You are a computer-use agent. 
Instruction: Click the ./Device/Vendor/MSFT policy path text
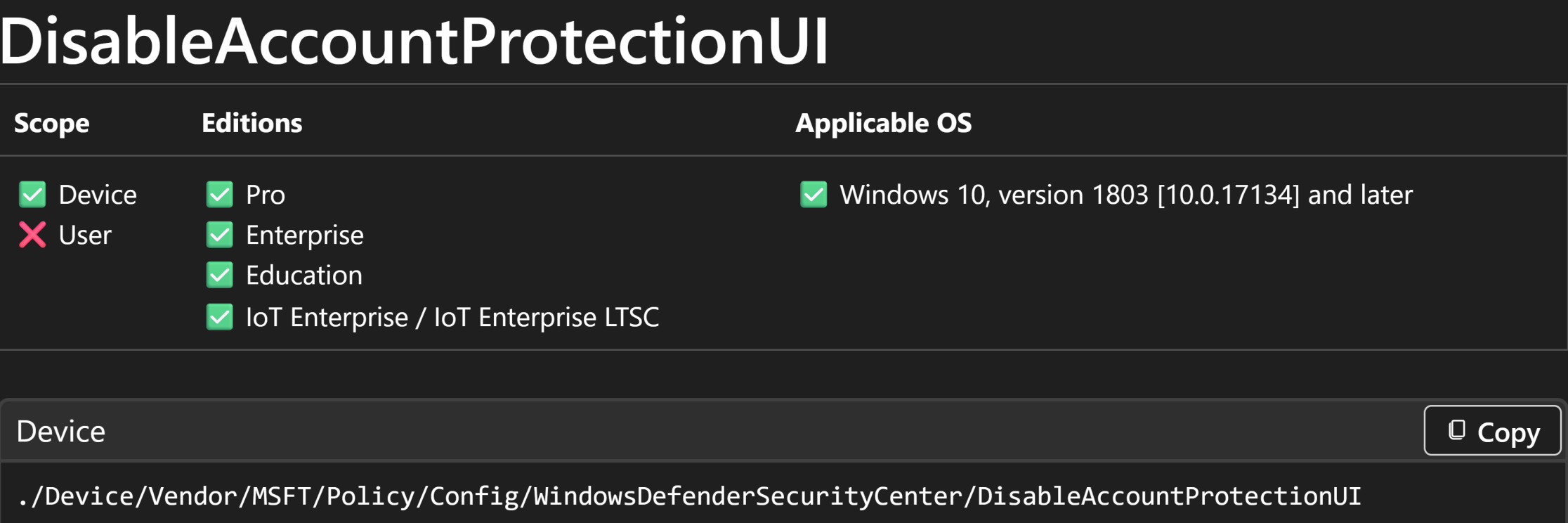click(x=690, y=496)
